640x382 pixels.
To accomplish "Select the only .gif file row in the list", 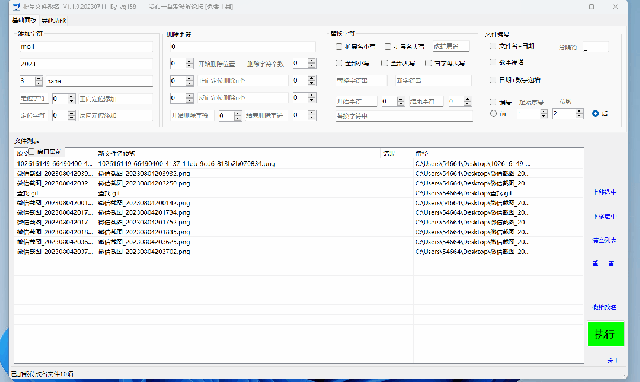I will tap(298, 193).
